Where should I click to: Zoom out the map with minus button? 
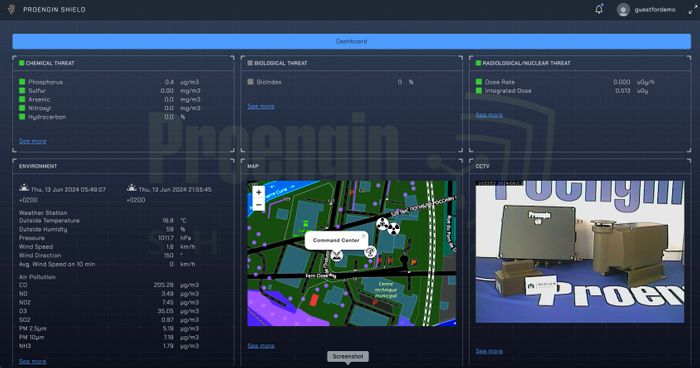coord(258,205)
